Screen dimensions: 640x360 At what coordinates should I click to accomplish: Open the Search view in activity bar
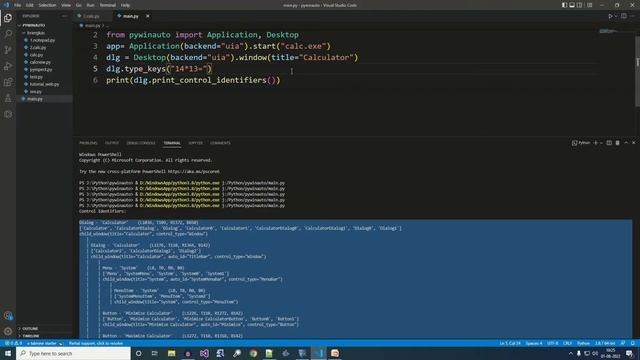point(8,34)
